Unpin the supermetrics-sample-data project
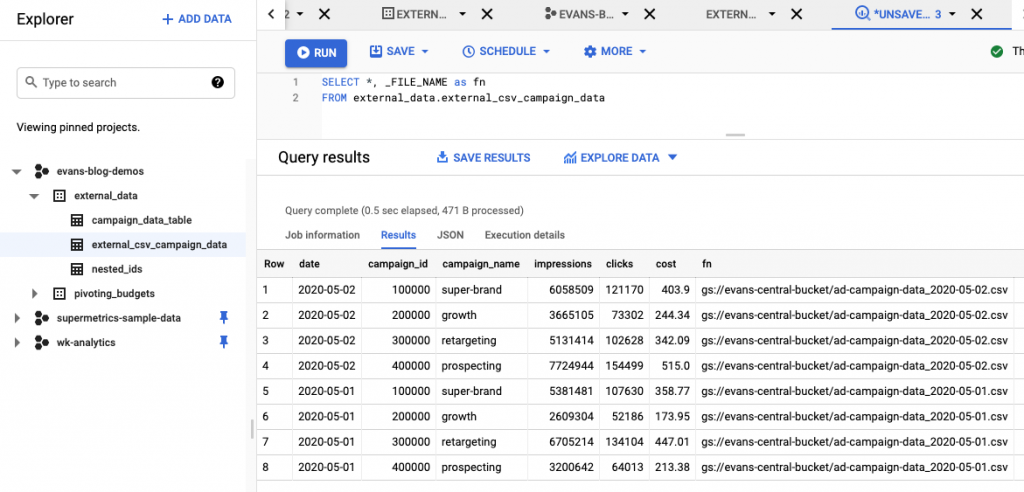The width and height of the screenshot is (1024, 492). coord(222,318)
